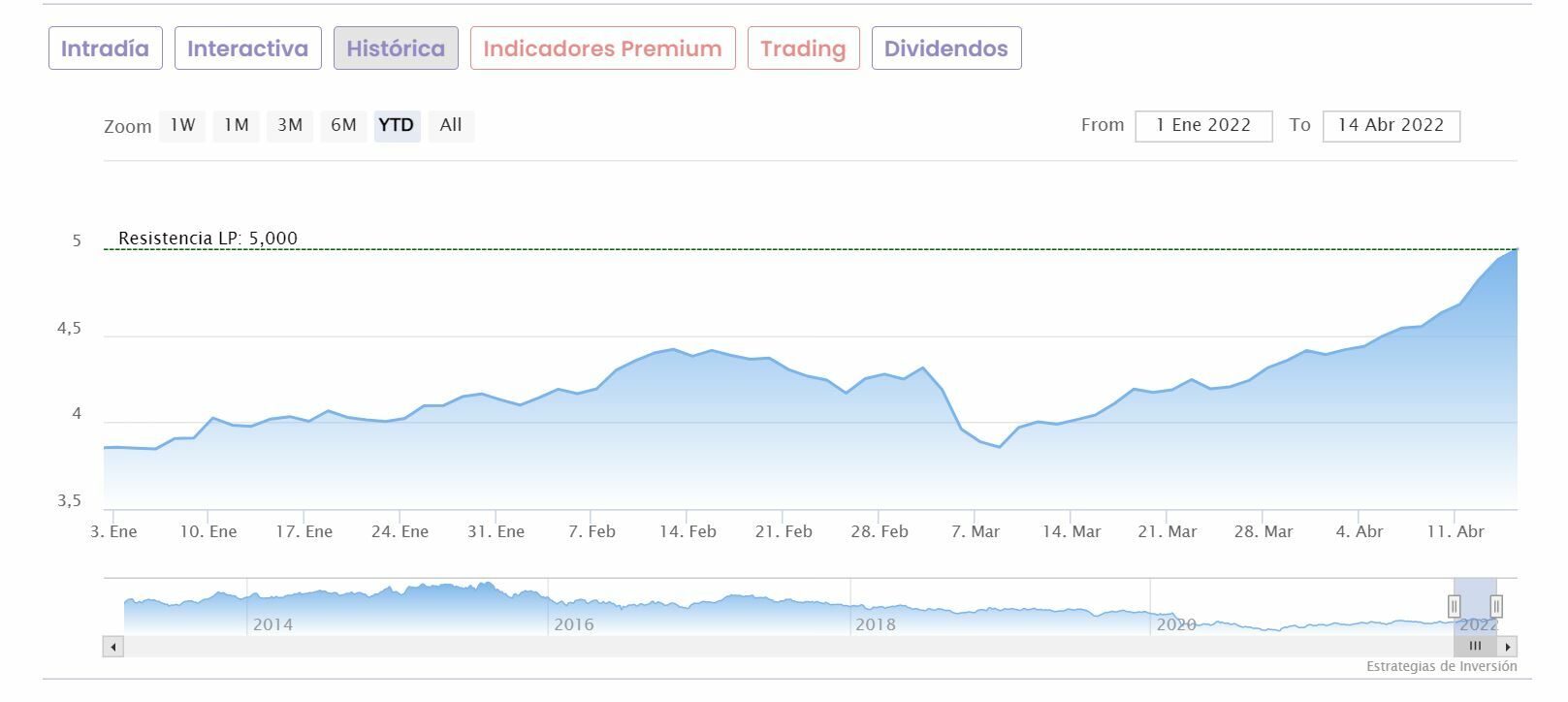Choose the 6M zoom option
Screen dimensions: 1568x702
pyautogui.click(x=343, y=125)
